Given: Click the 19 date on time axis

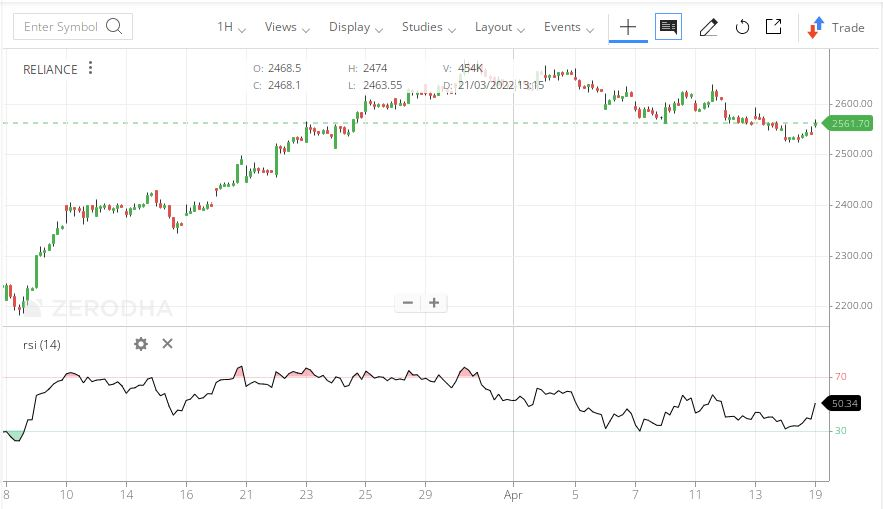Looking at the screenshot, I should tap(815, 494).
